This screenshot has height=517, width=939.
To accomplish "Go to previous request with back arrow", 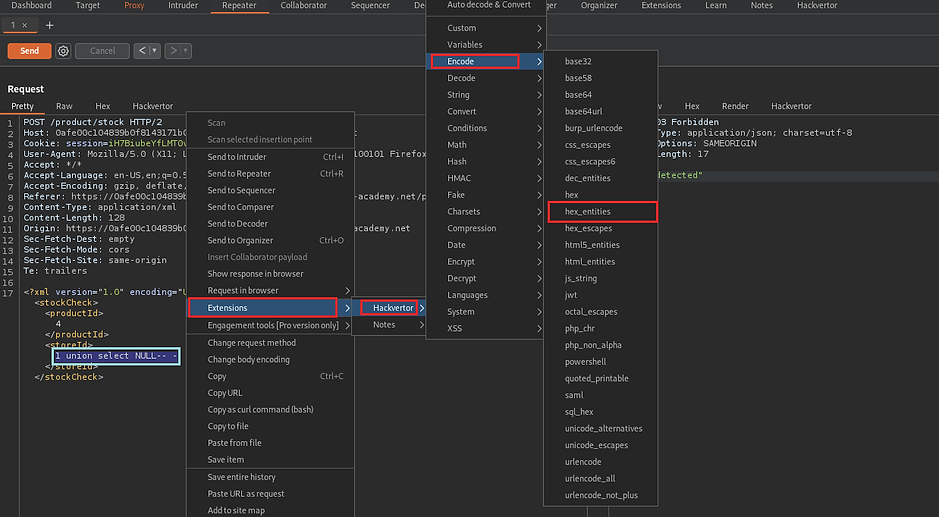I will [141, 51].
